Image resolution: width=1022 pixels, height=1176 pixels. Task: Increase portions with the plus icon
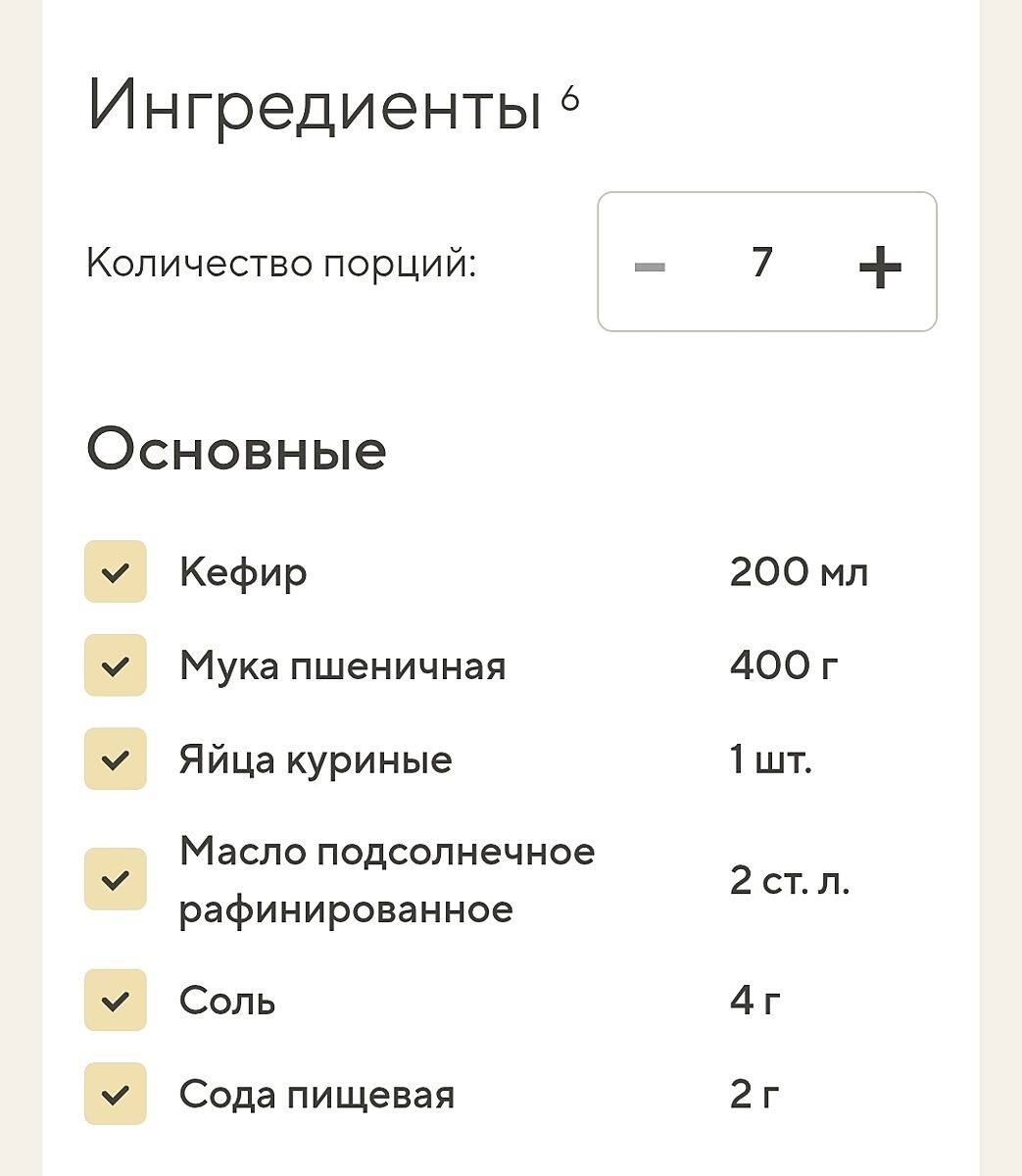click(879, 266)
